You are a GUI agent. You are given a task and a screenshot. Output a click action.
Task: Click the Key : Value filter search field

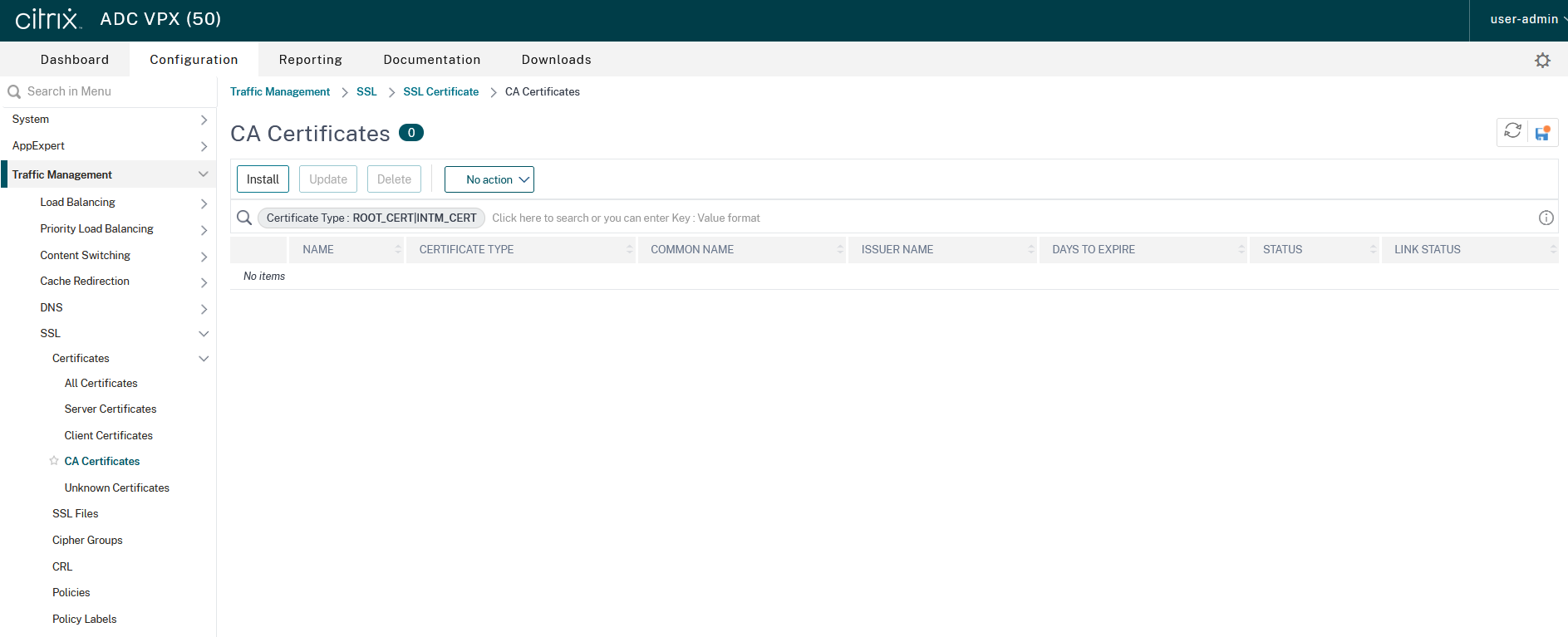1010,218
